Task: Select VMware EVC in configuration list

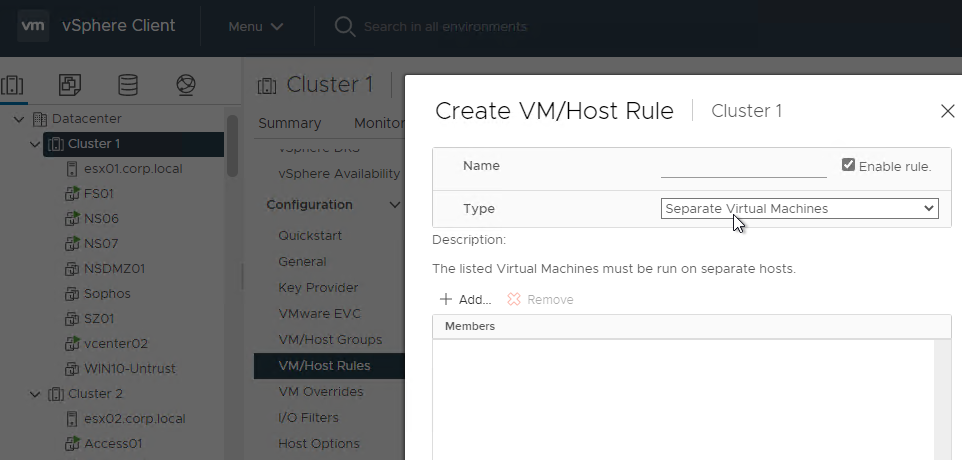Action: (x=320, y=314)
